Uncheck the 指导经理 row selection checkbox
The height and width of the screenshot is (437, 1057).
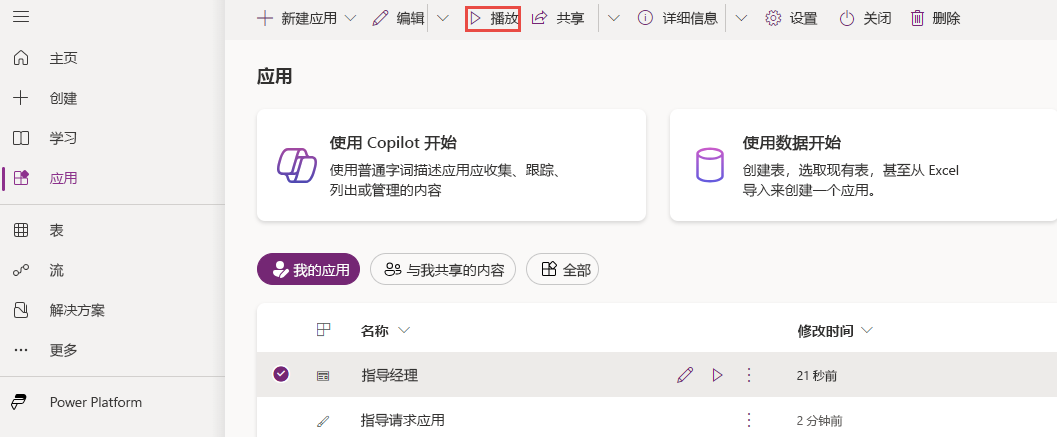click(281, 374)
